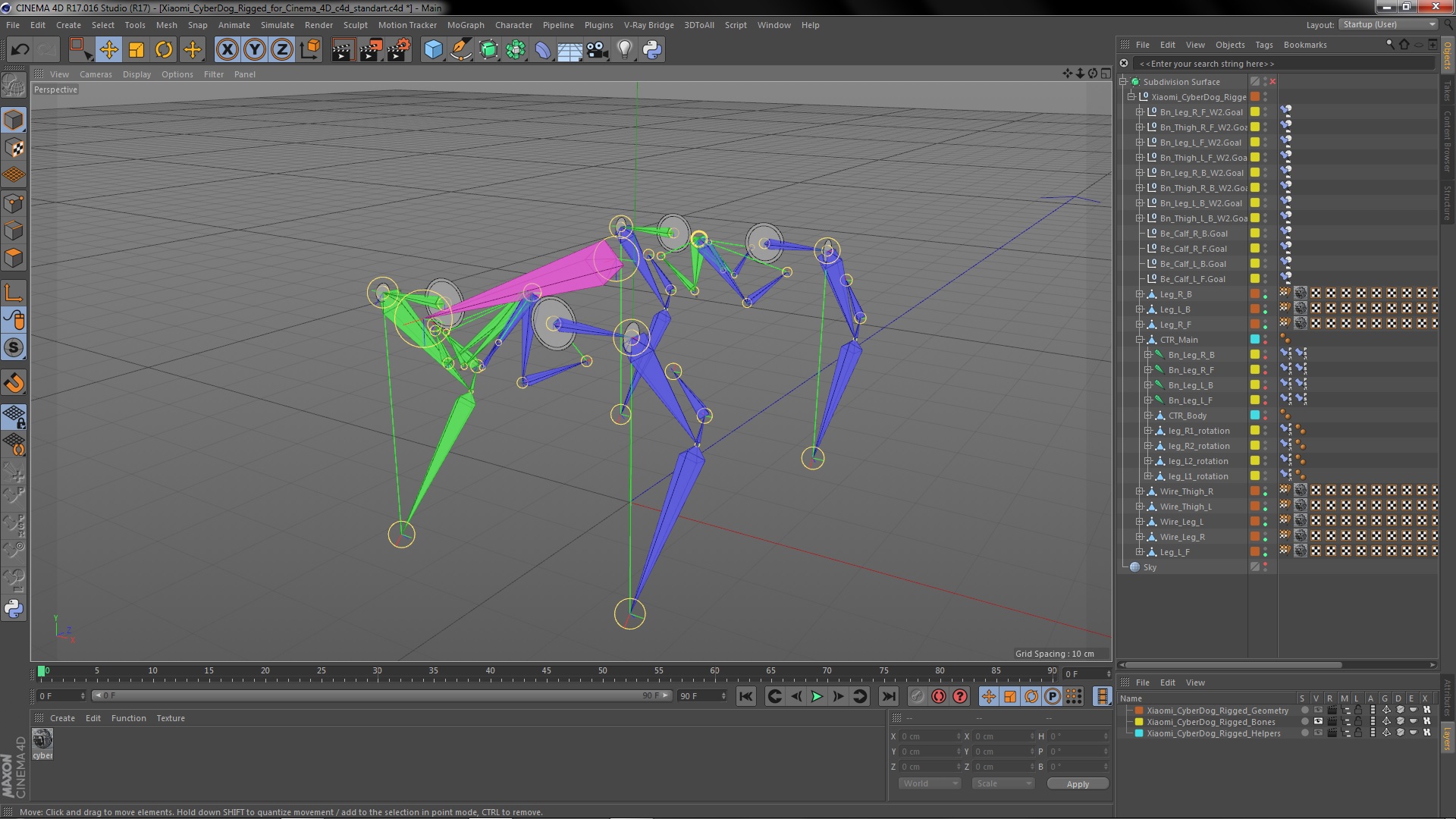Select the Move tool in top toolbar
Screen dimensions: 1456x819
pos(108,50)
